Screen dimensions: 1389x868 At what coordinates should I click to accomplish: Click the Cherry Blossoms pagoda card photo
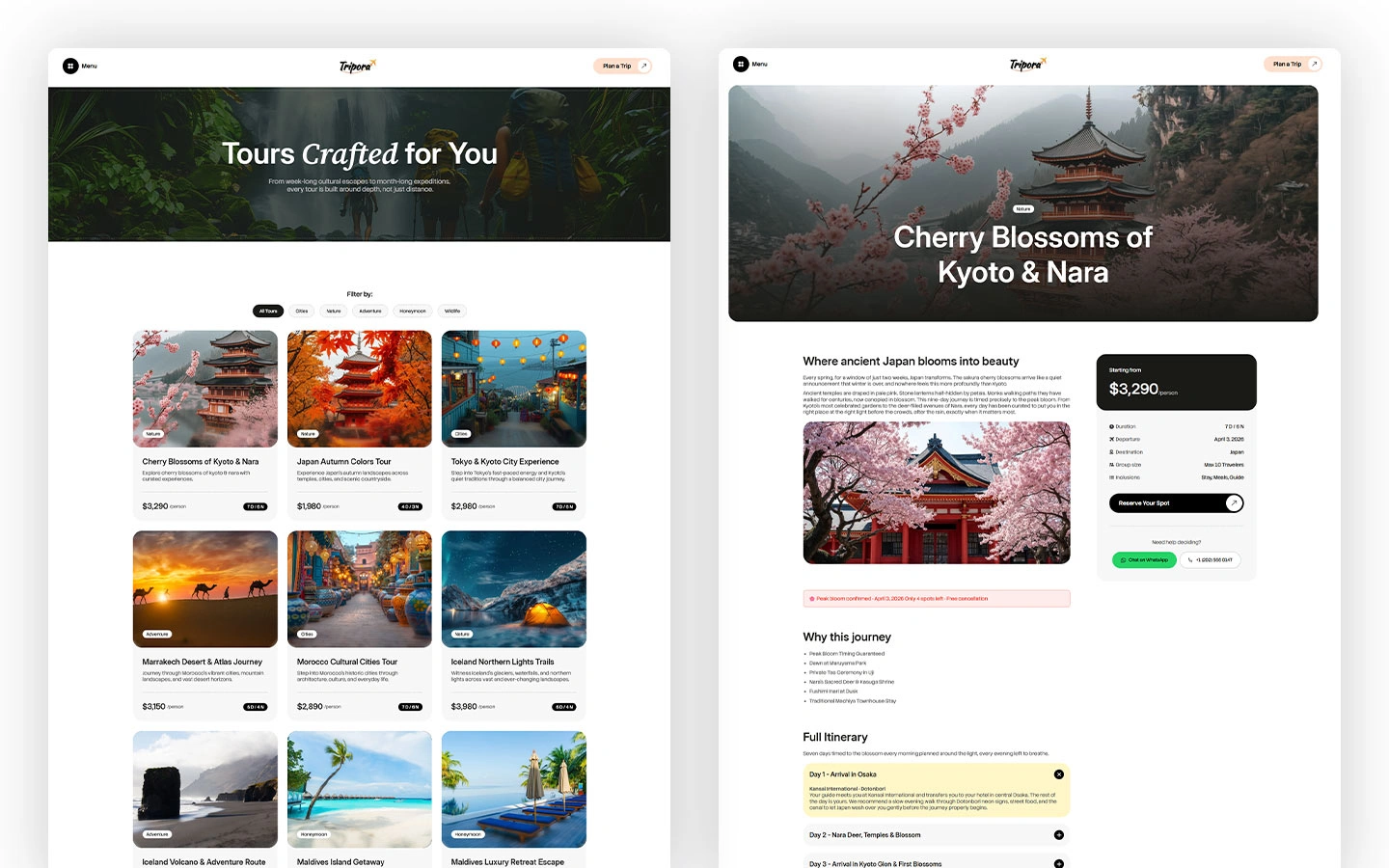click(205, 389)
